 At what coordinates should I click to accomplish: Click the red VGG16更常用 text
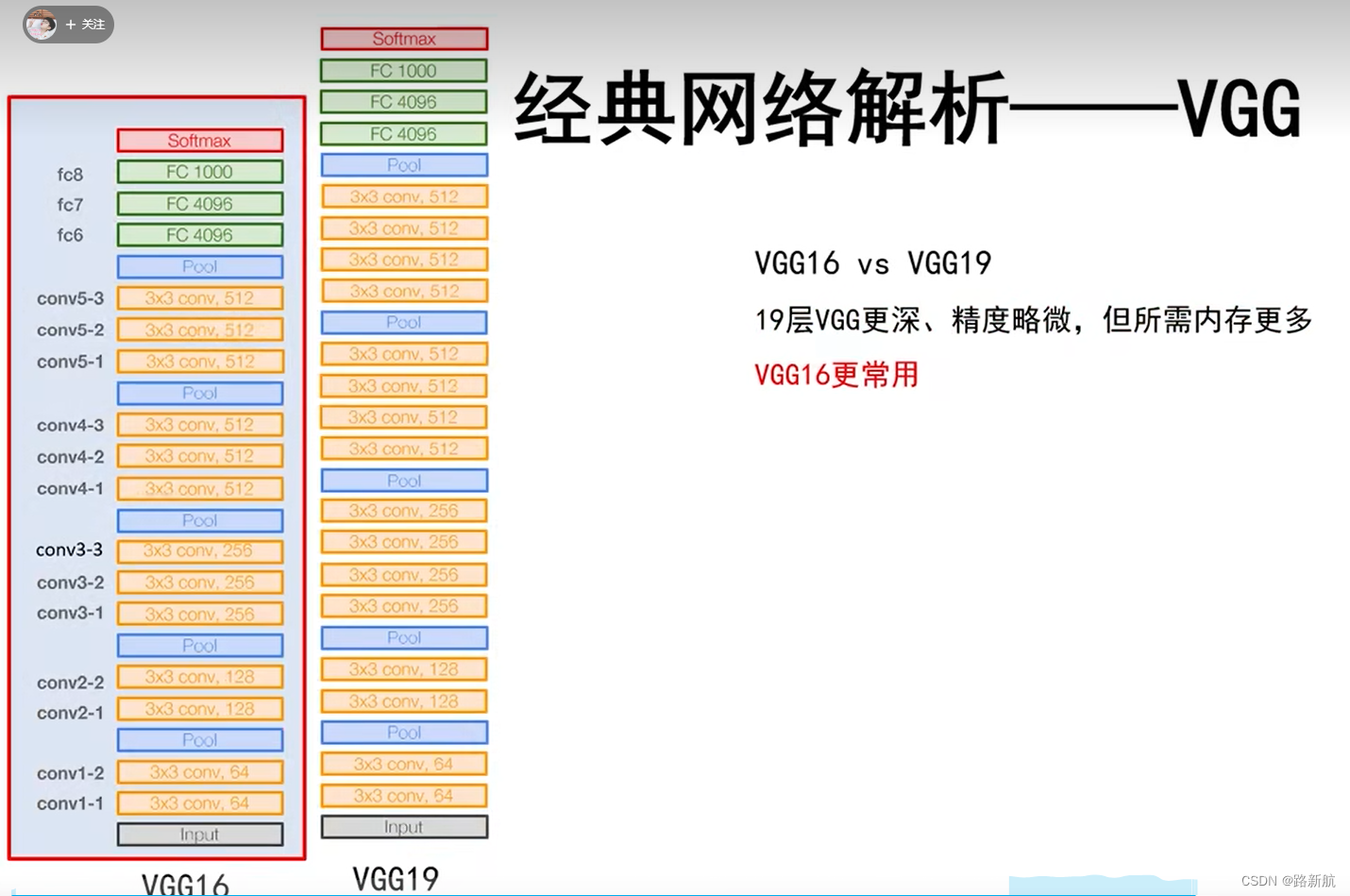coord(835,374)
